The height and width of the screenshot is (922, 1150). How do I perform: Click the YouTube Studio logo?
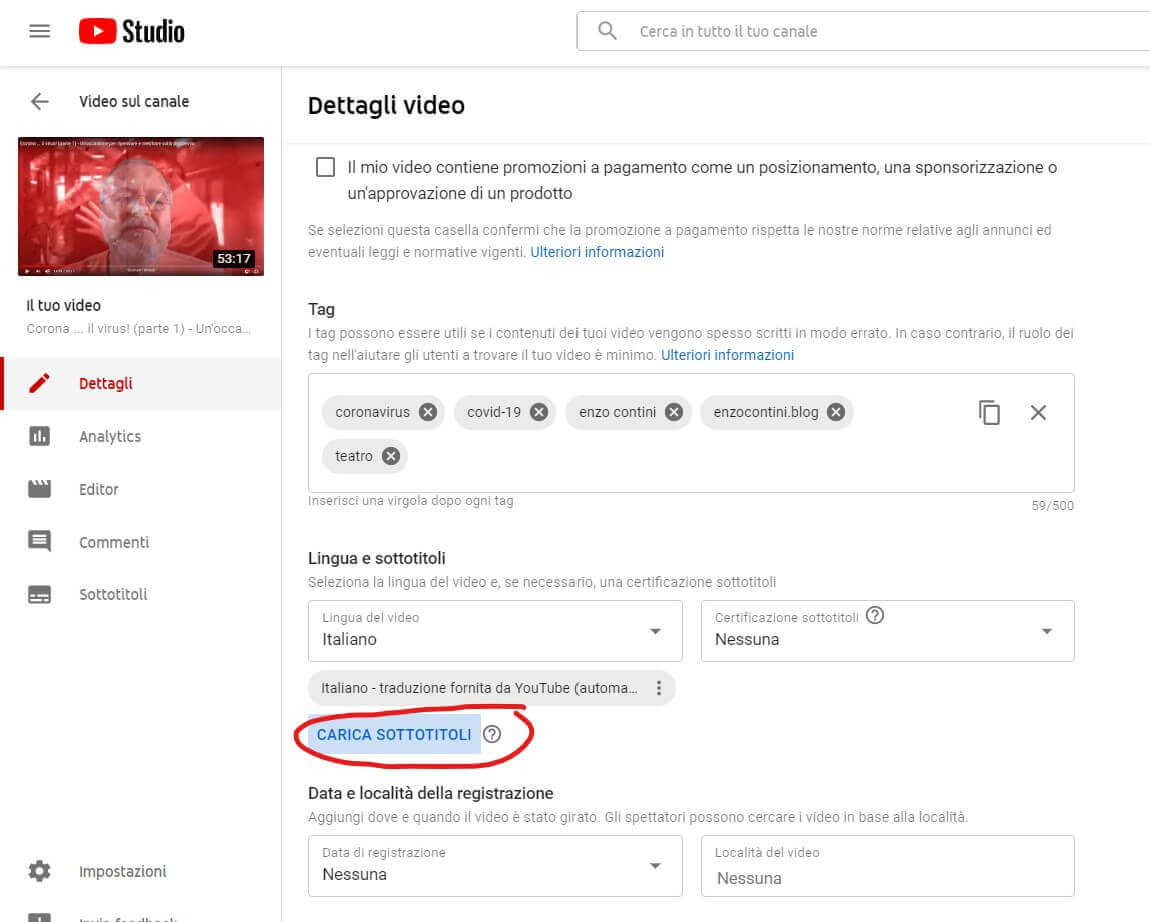132,31
